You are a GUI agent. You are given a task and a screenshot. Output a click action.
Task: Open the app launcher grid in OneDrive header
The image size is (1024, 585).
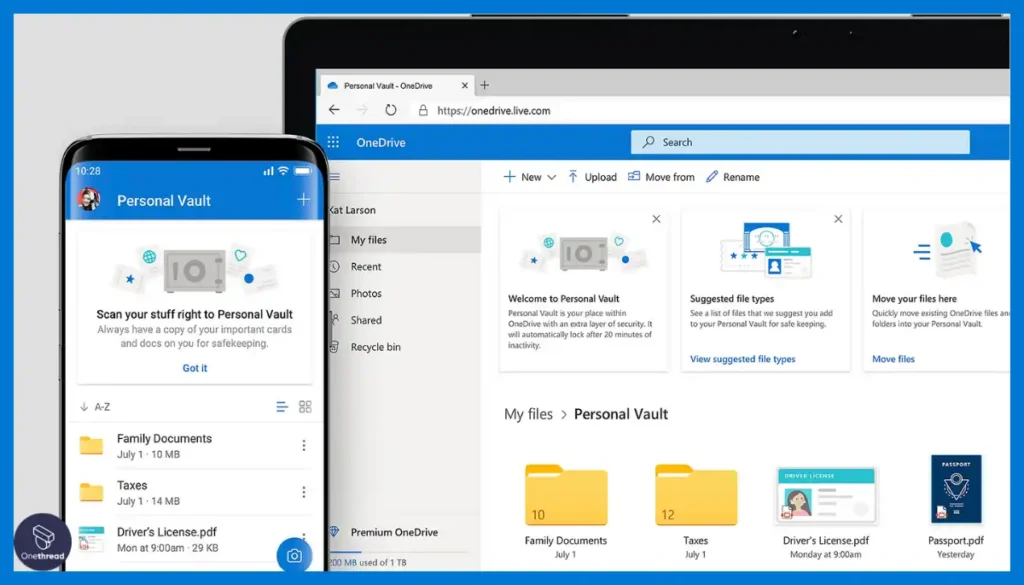click(333, 142)
